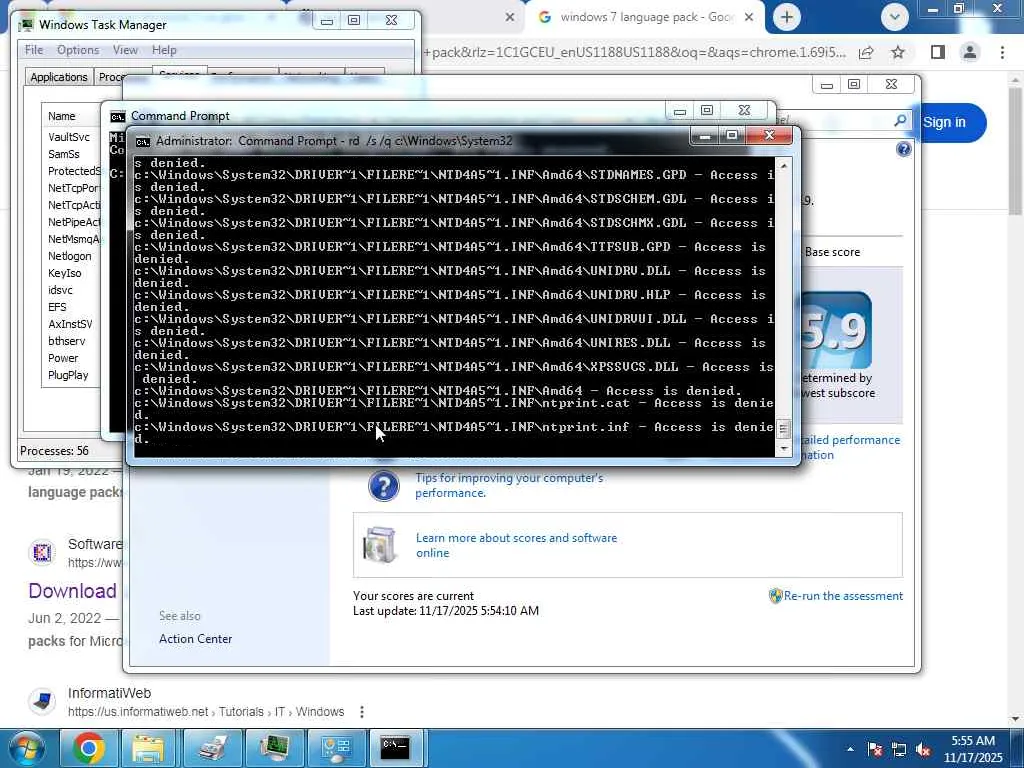Image resolution: width=1024 pixels, height=768 pixels.
Task: Click the blue help icon in Performance window
Action: click(x=903, y=150)
